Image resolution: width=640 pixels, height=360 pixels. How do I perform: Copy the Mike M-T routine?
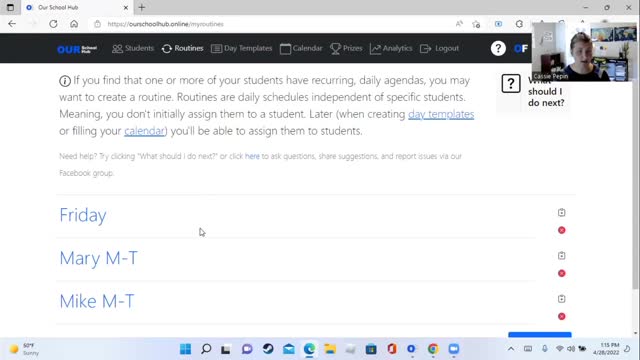coord(562,299)
